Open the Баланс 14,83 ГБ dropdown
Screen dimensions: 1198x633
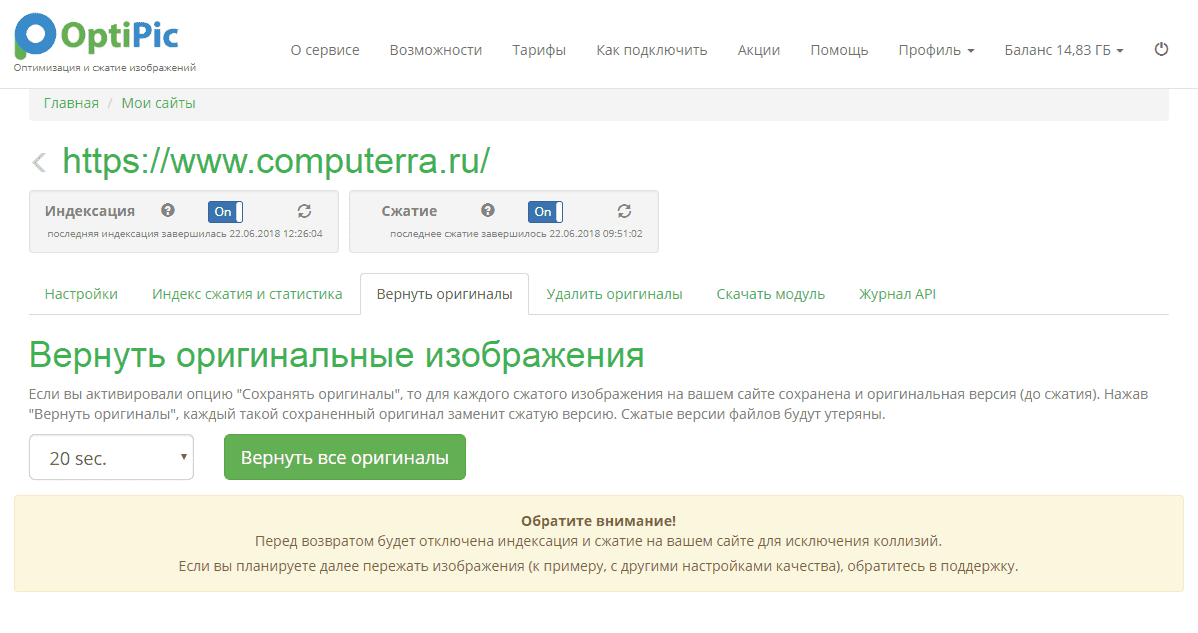coord(1064,50)
